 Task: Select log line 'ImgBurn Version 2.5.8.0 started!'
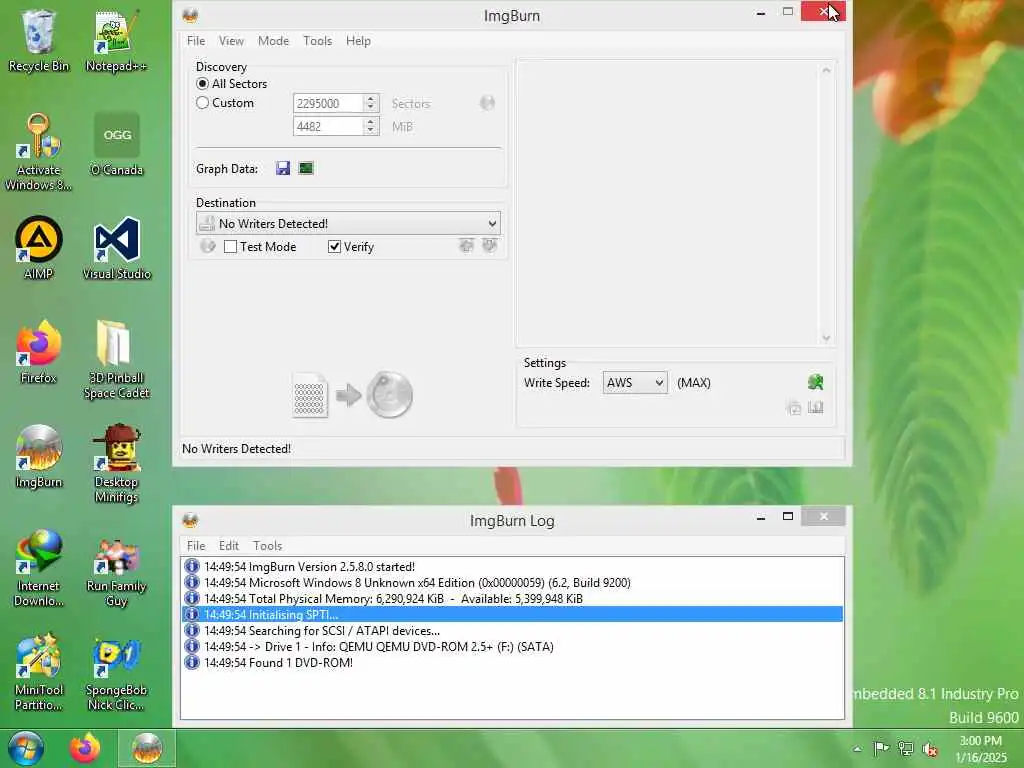[512, 566]
